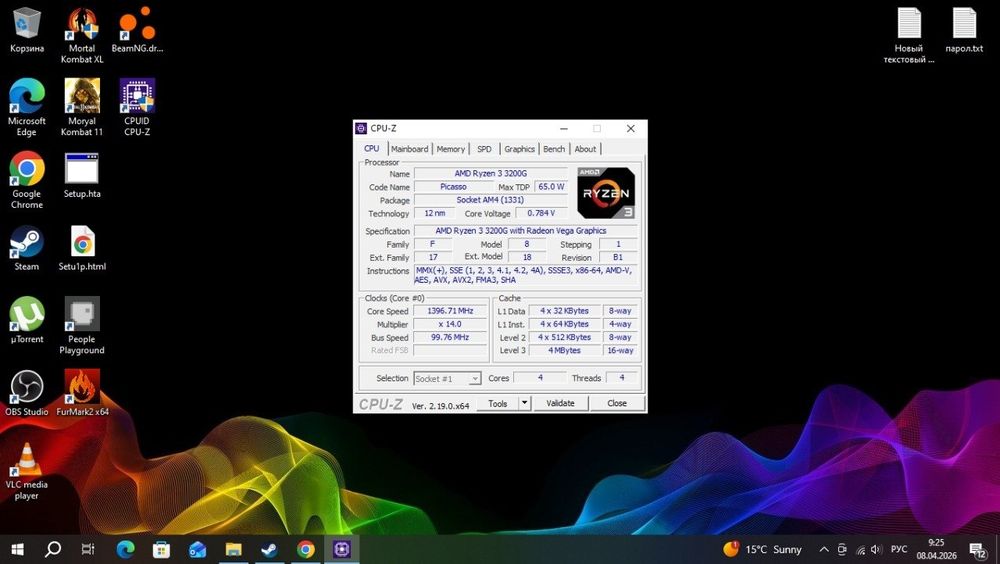Switch to the Mainboard tab
The height and width of the screenshot is (564, 1000).
coord(409,149)
